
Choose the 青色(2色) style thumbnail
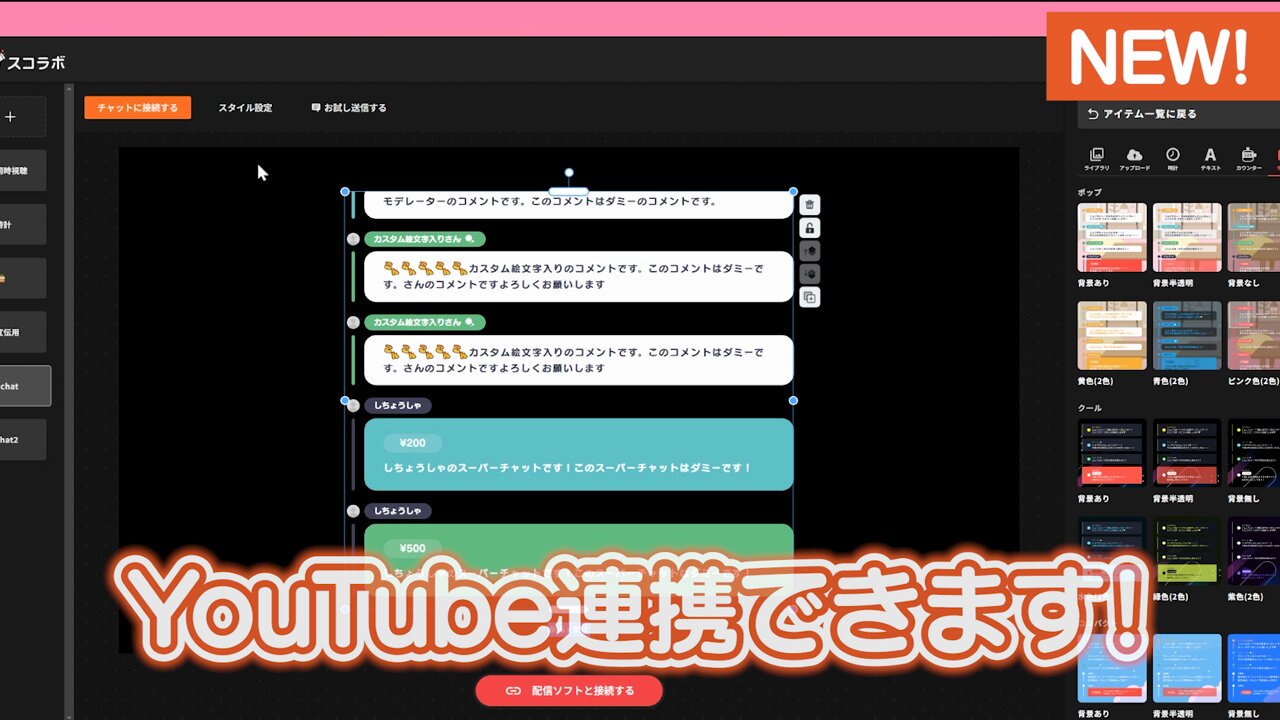point(1187,336)
